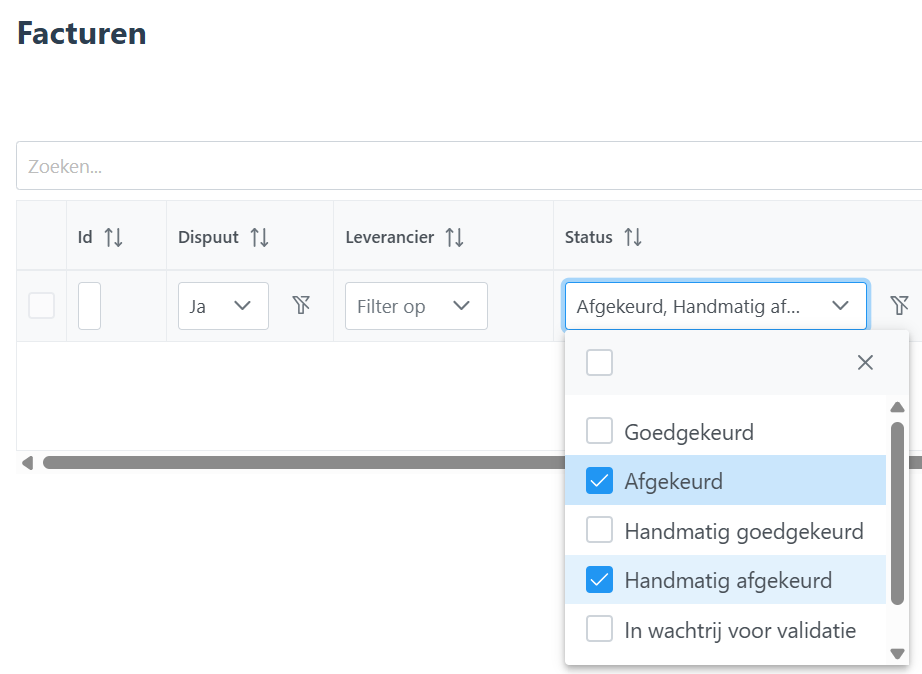Sort by Status column arrows
The height and width of the screenshot is (674, 922).
pos(632,237)
